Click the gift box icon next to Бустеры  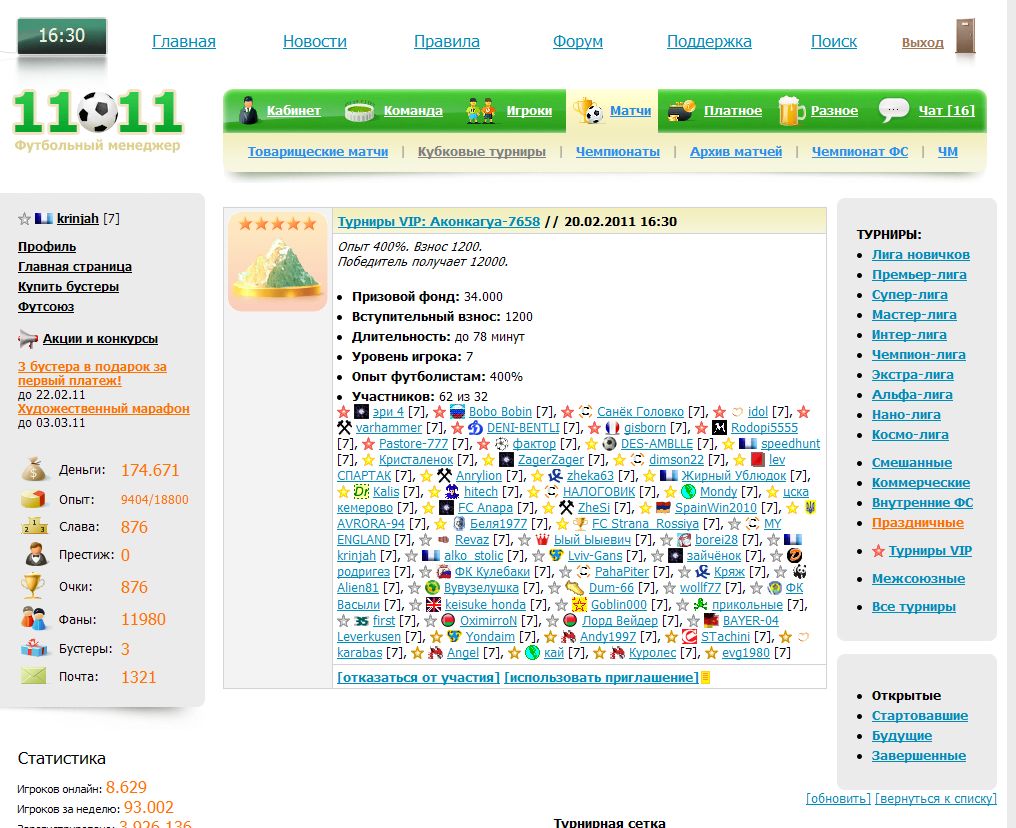[34, 648]
